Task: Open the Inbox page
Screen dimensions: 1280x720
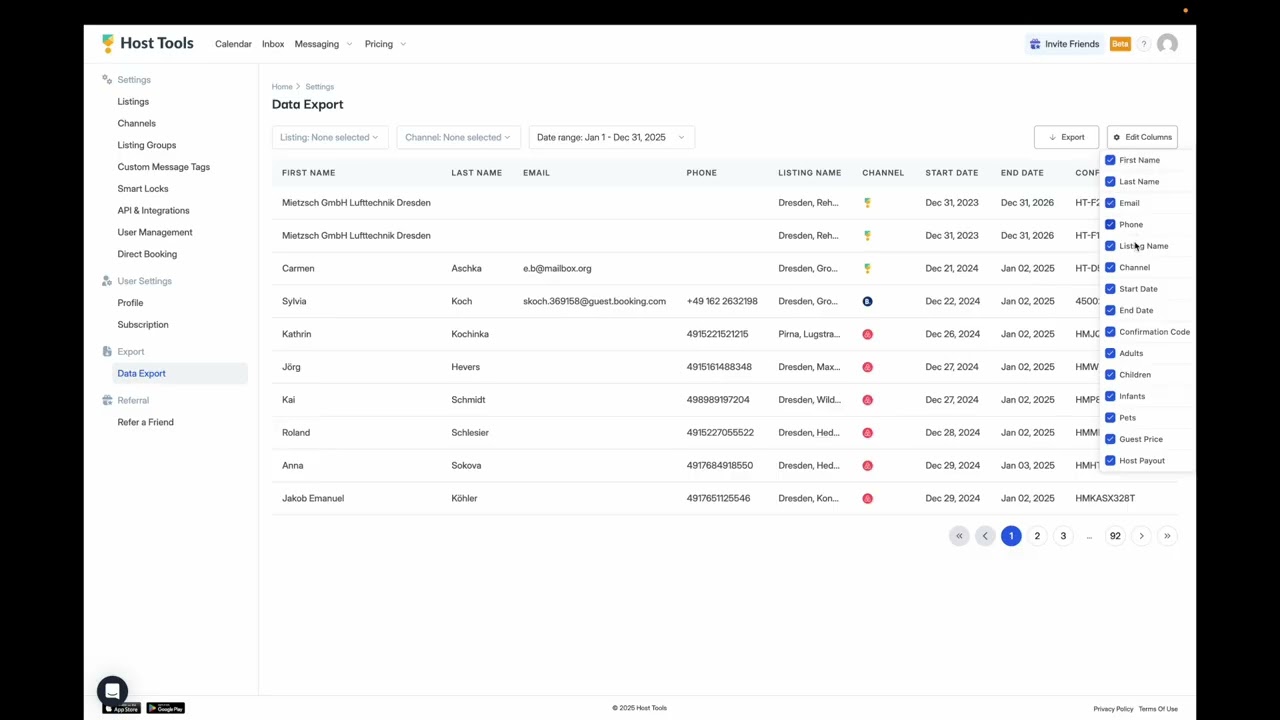Action: coord(273,44)
